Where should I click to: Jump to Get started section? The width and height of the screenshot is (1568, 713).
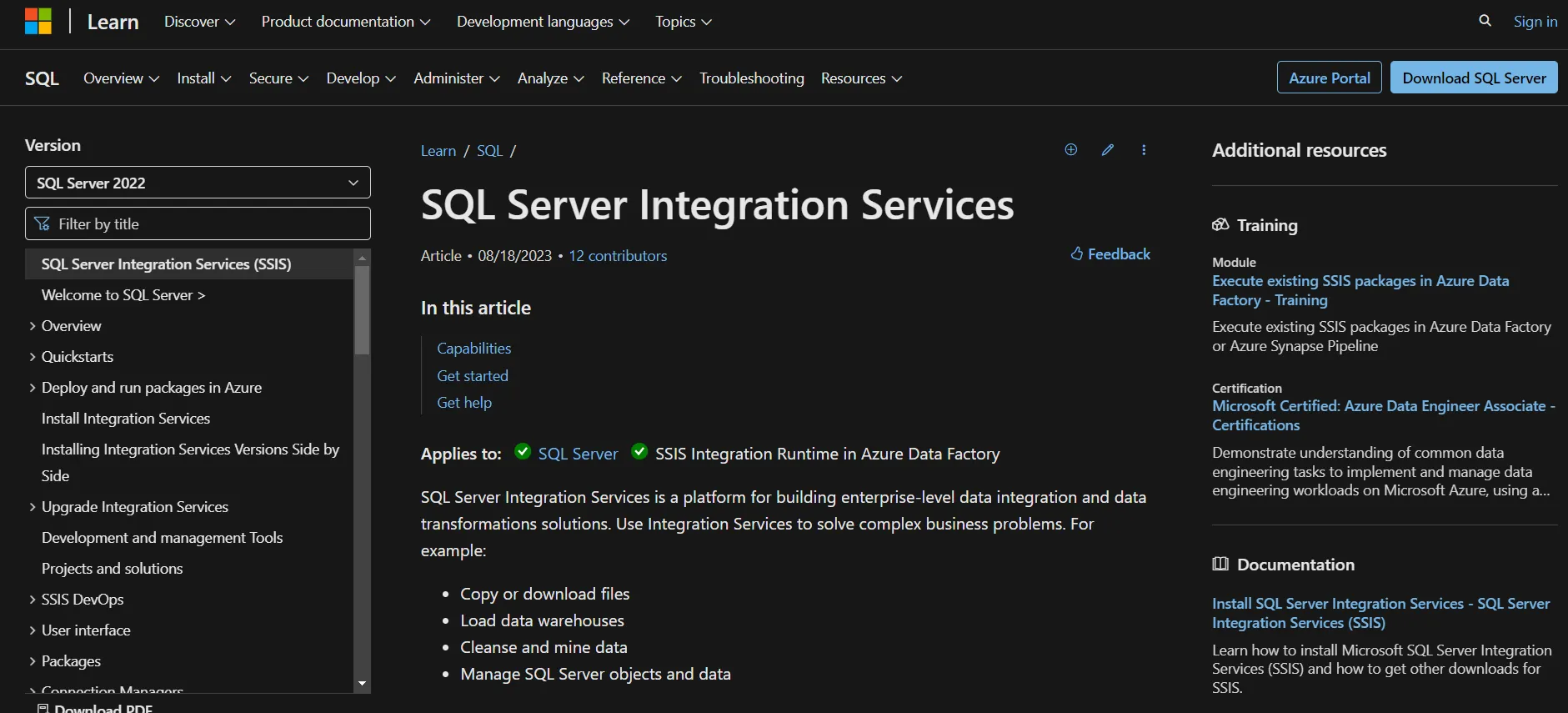[473, 376]
